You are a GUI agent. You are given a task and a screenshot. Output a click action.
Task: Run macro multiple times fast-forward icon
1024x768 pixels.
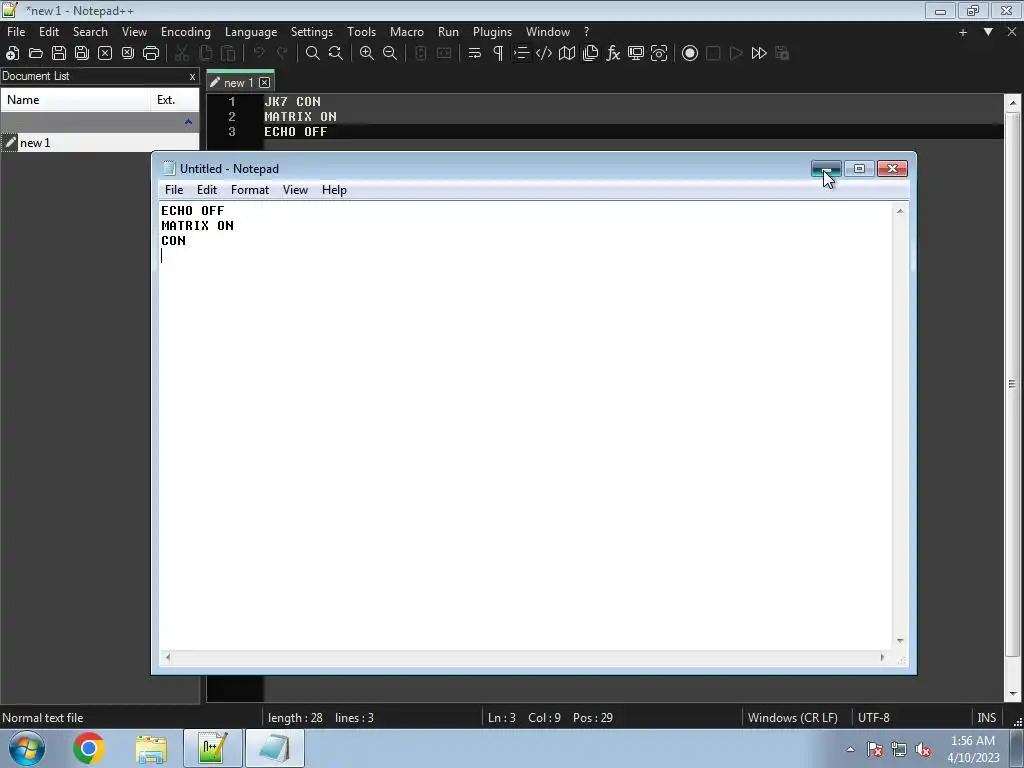(x=759, y=54)
